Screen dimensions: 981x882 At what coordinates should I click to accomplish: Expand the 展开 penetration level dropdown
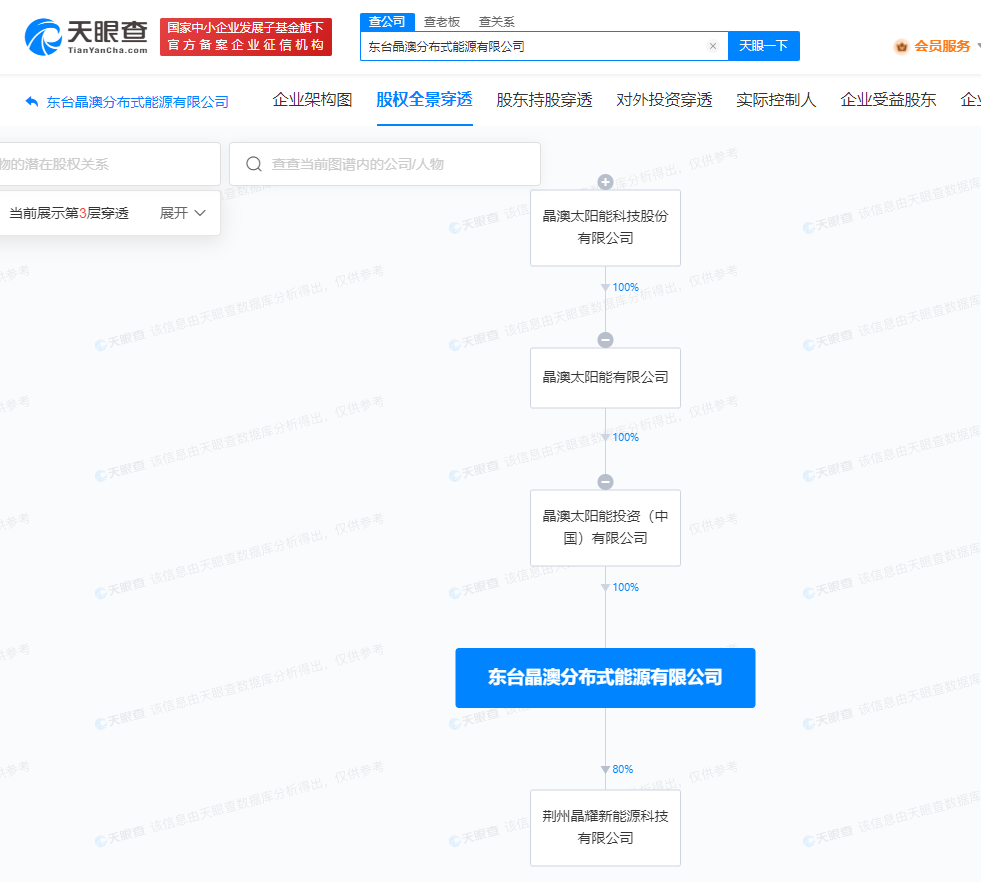[x=183, y=213]
